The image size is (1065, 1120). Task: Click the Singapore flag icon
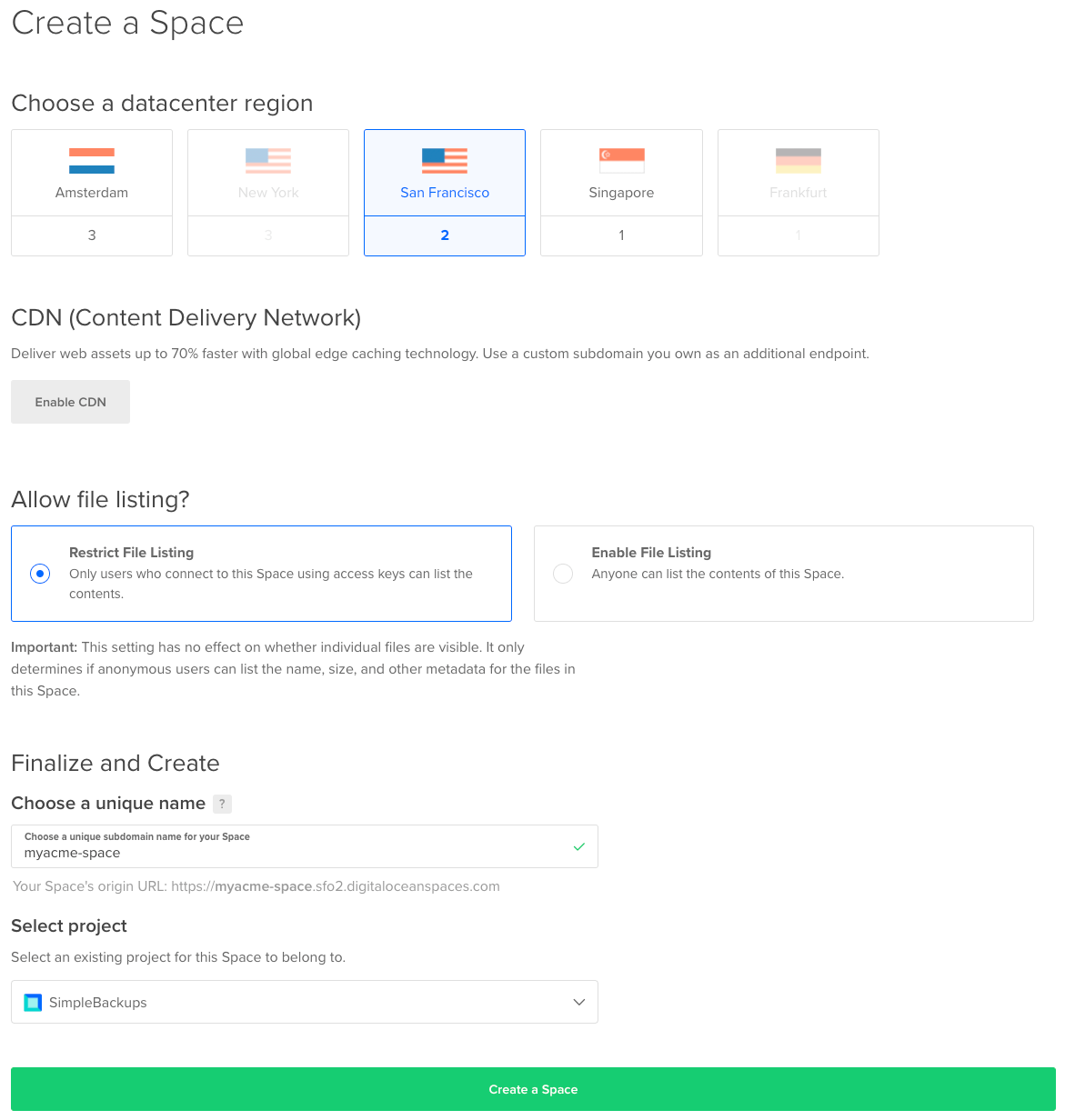(x=621, y=160)
